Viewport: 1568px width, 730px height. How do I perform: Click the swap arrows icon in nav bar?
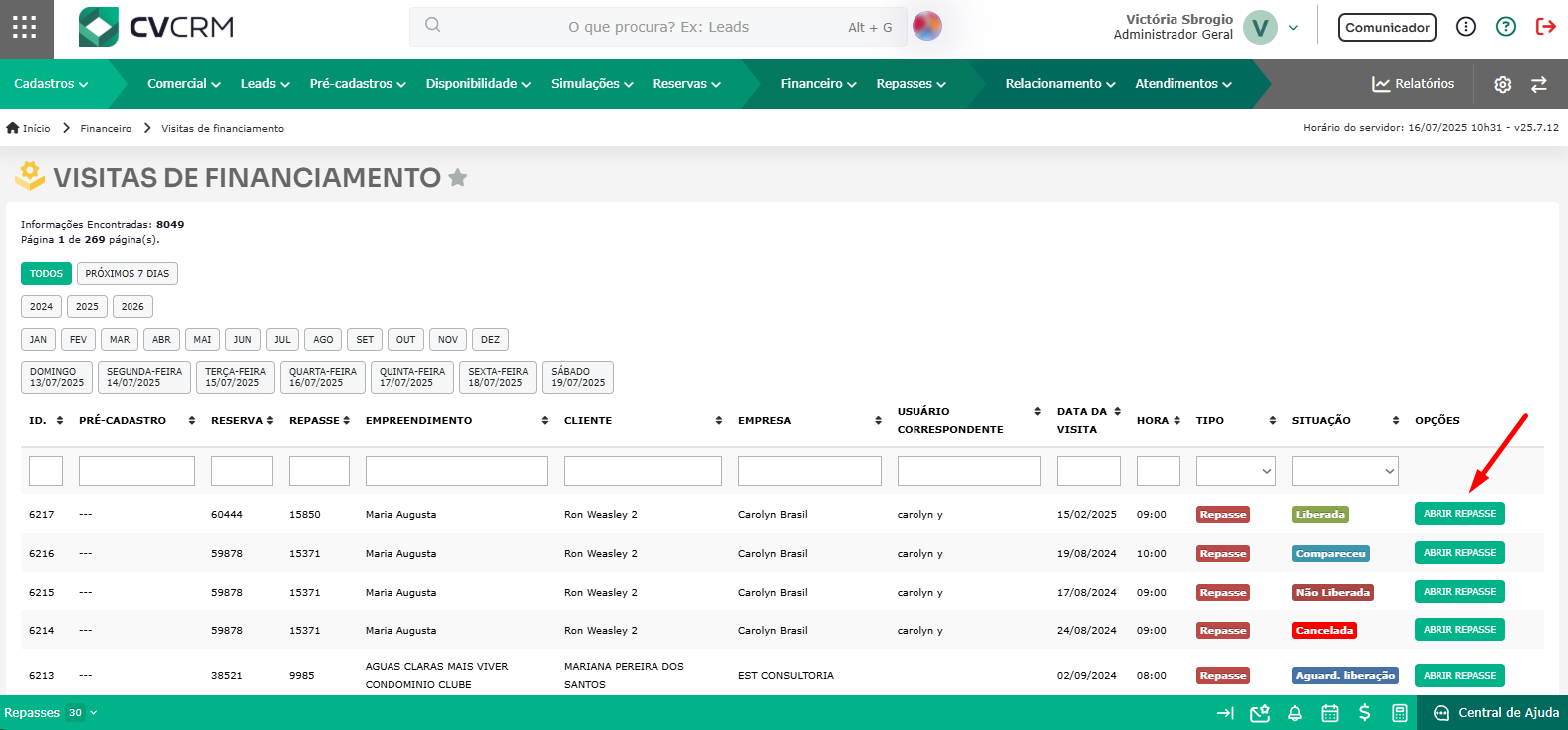click(1539, 85)
